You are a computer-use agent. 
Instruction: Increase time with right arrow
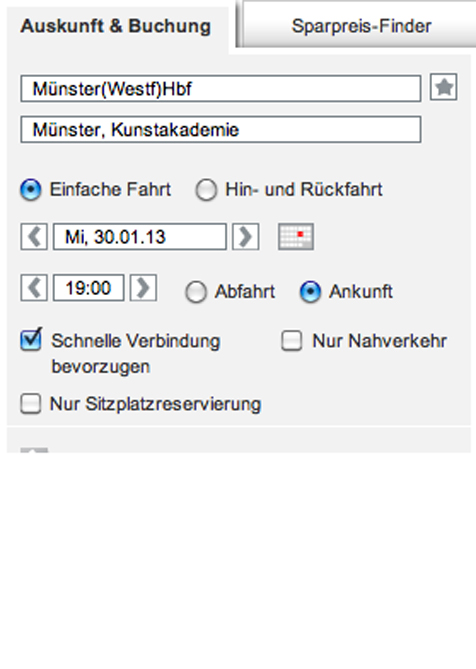143,288
